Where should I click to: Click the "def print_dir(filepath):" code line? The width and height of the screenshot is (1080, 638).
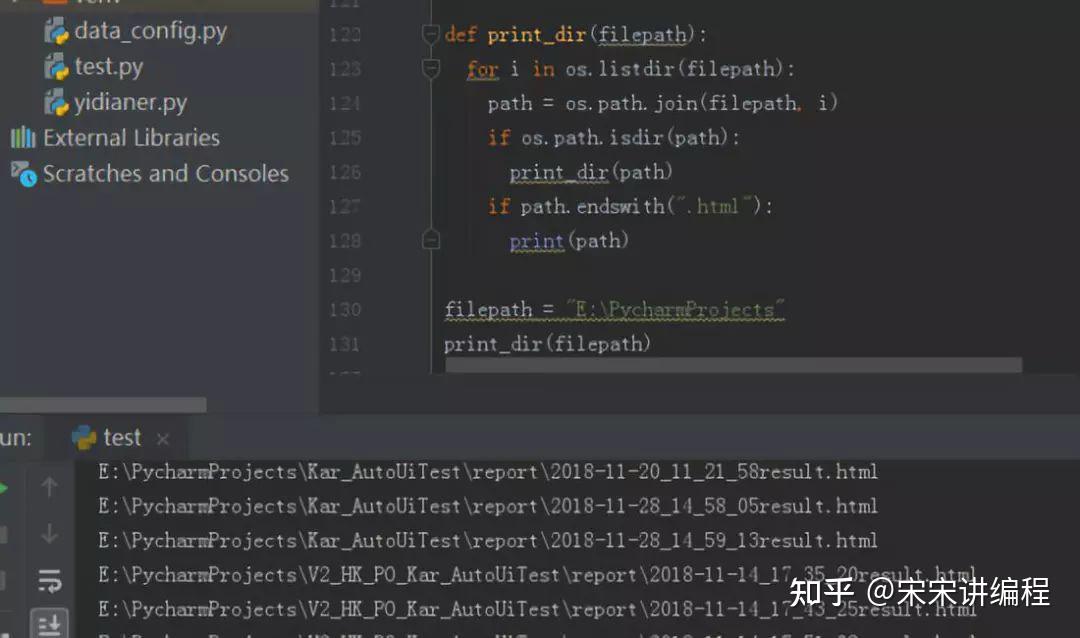[575, 34]
